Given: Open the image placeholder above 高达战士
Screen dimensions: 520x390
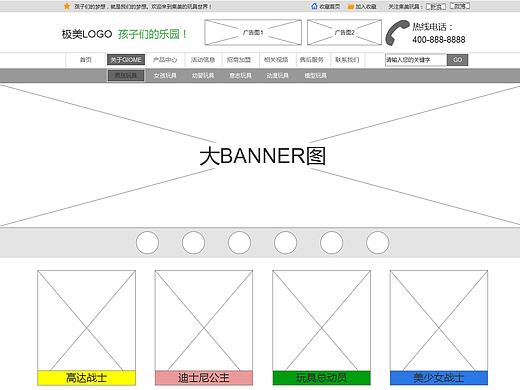Looking at the screenshot, I should click(87, 320).
